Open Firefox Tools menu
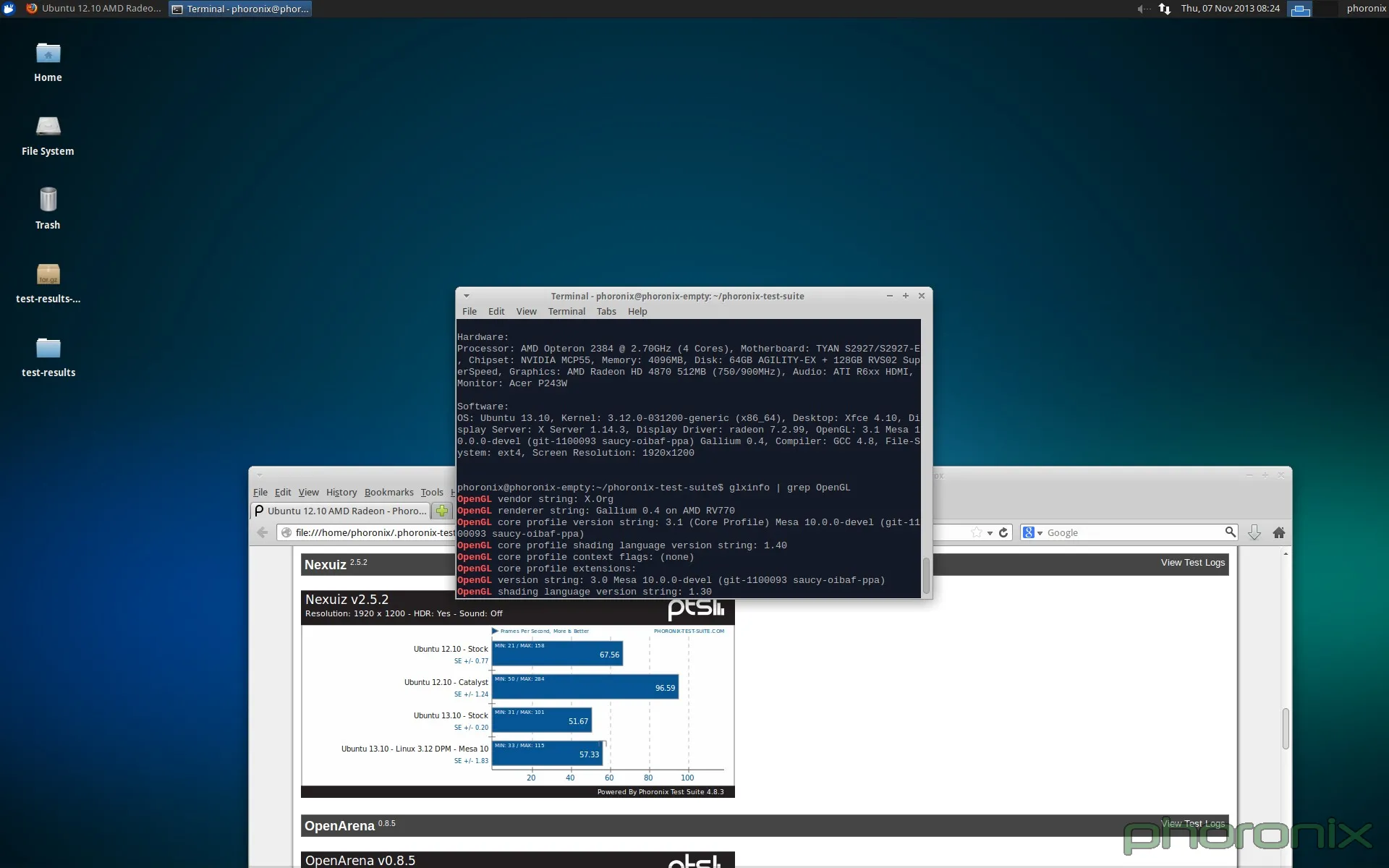The width and height of the screenshot is (1389, 868). (432, 492)
